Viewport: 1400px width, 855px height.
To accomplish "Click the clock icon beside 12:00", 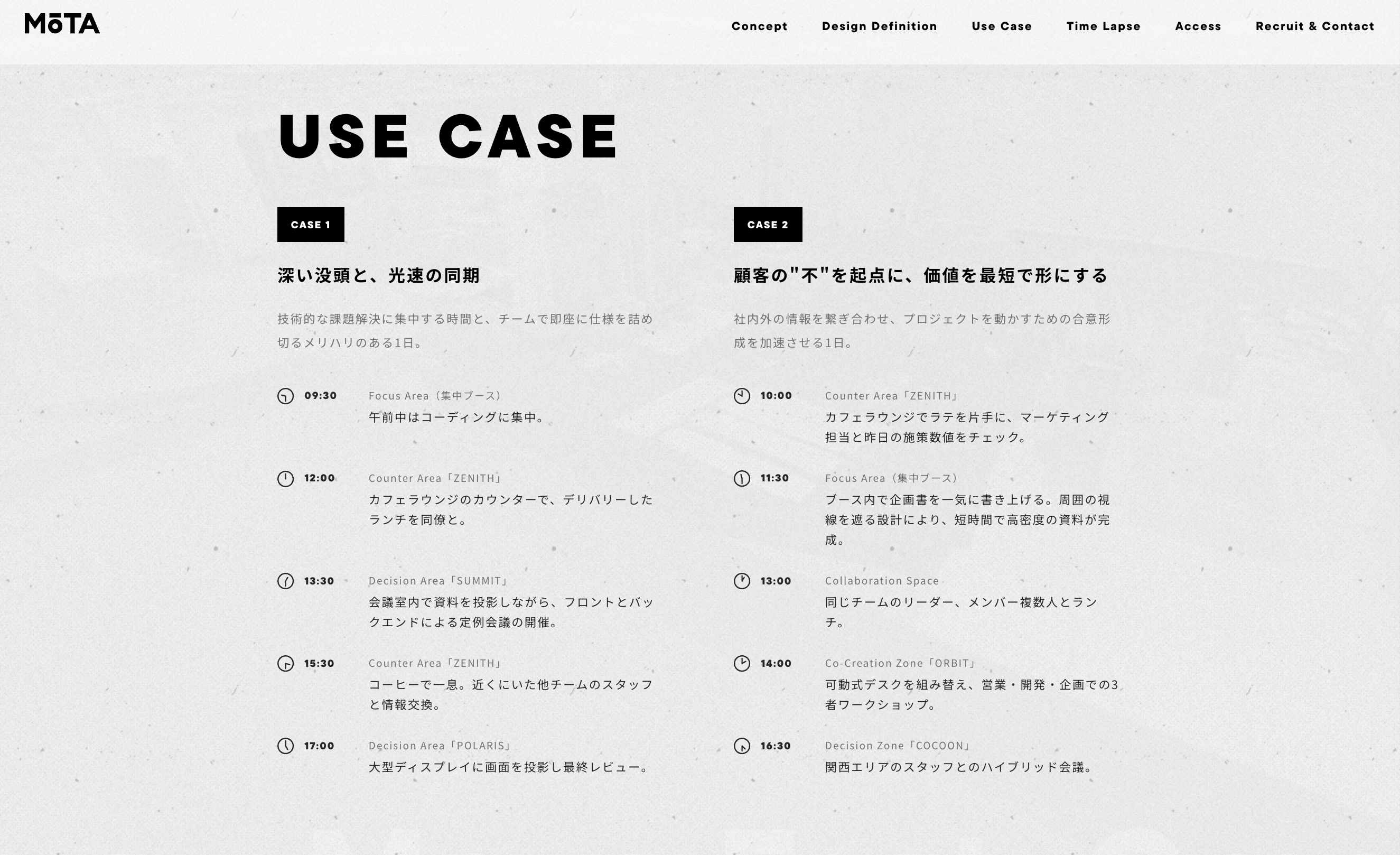I will pyautogui.click(x=285, y=479).
